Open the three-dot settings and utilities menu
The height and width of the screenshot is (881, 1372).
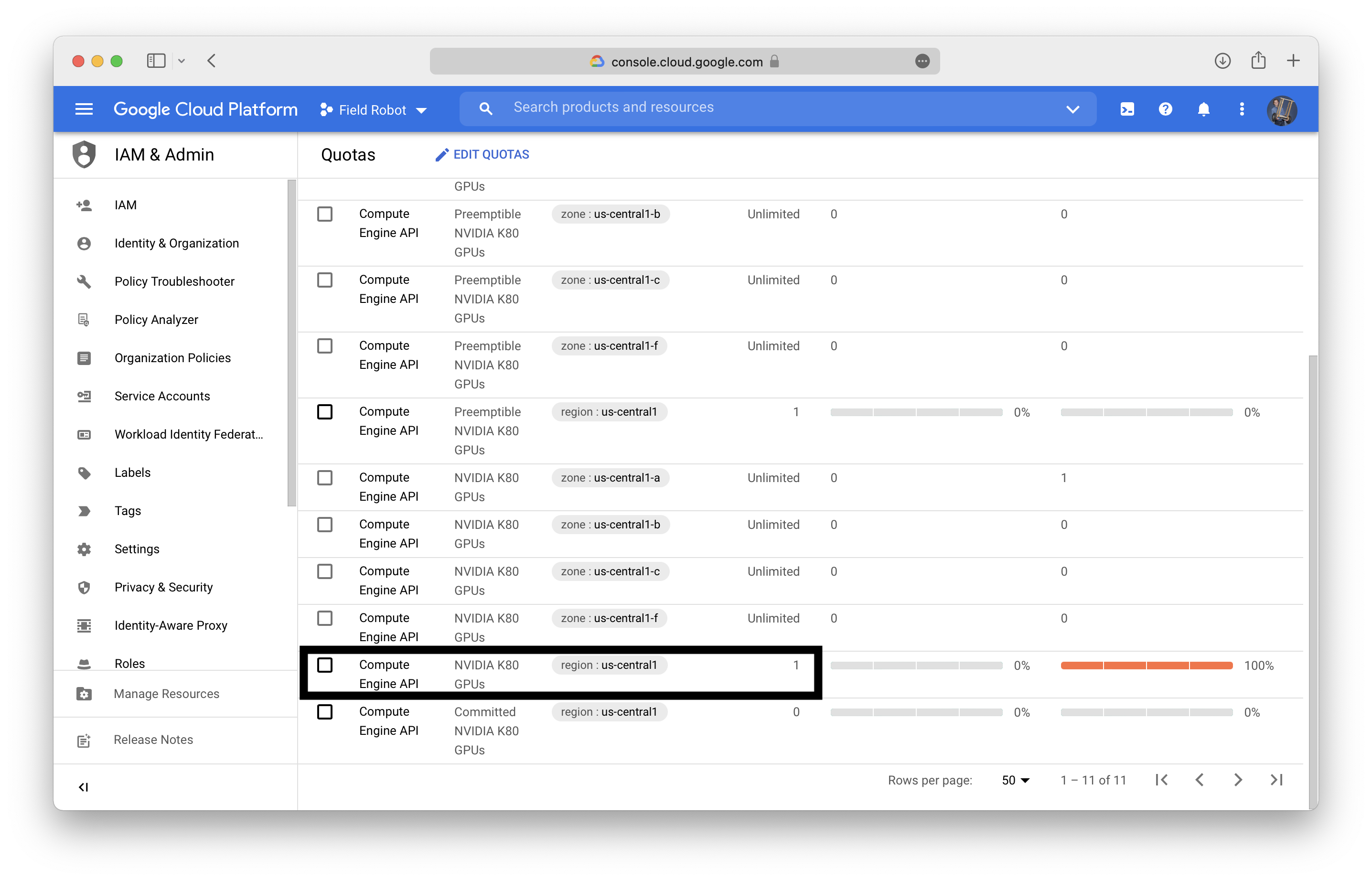click(1242, 109)
